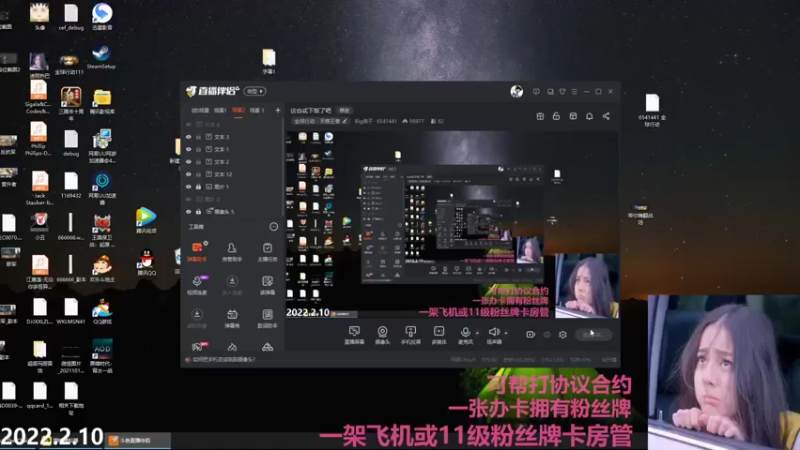Image resolution: width=800 pixels, height=450 pixels.
Task: Open the help link about phone camera
Action: [x=223, y=360]
